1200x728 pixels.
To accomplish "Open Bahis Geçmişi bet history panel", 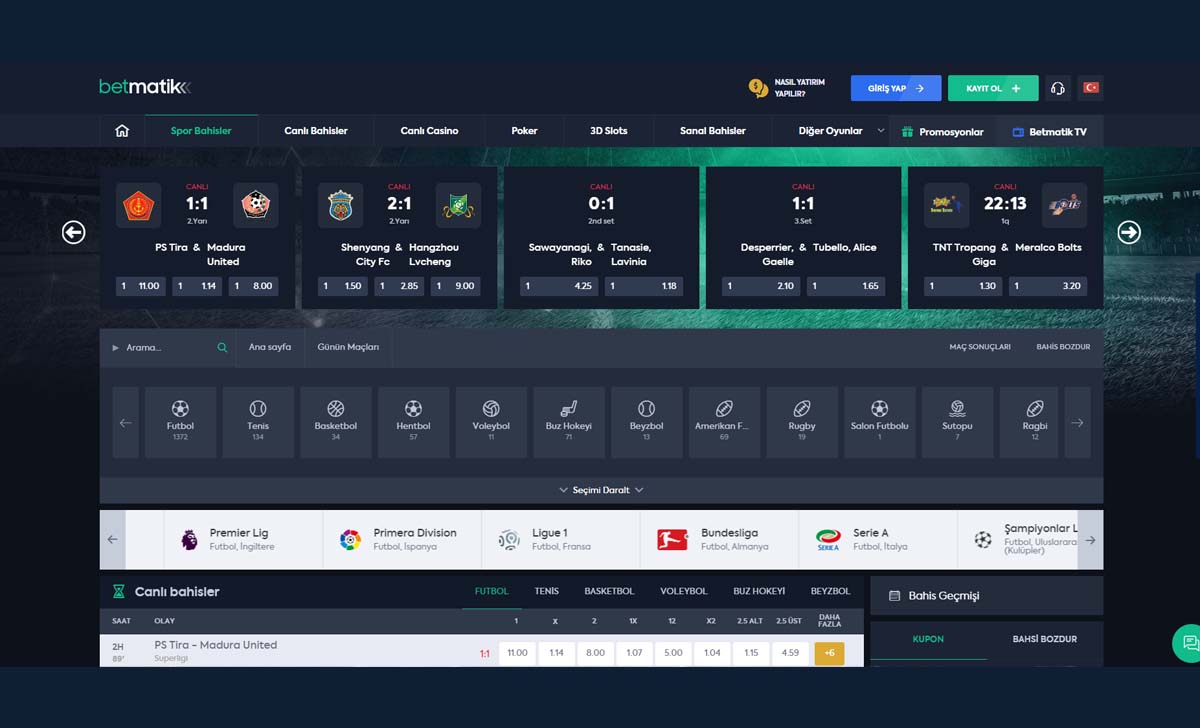I will click(x=987, y=595).
